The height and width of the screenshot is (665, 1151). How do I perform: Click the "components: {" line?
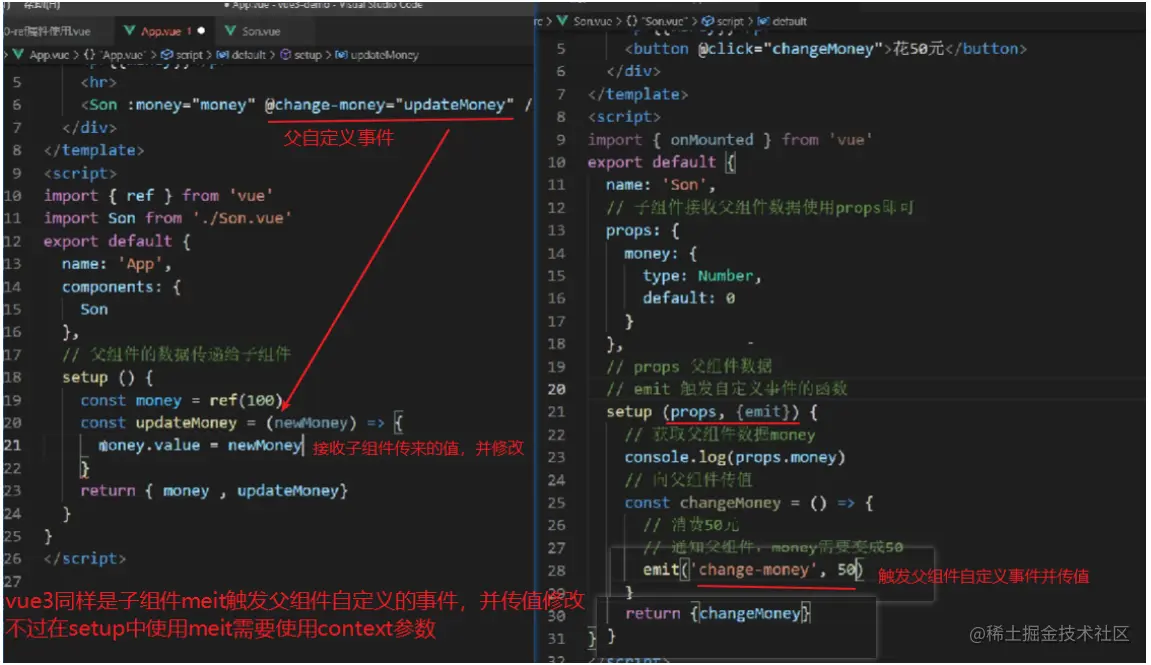[121, 286]
